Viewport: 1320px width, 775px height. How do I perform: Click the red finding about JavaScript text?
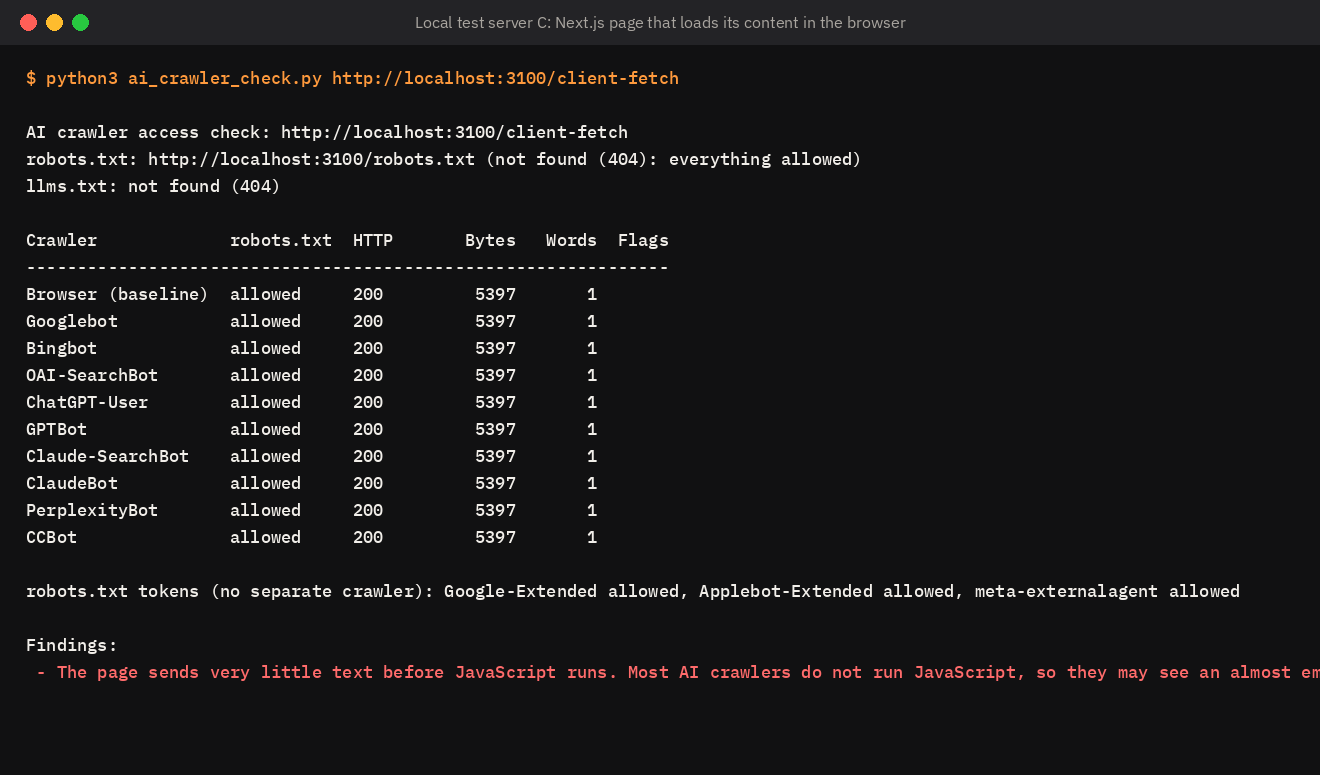[678, 672]
